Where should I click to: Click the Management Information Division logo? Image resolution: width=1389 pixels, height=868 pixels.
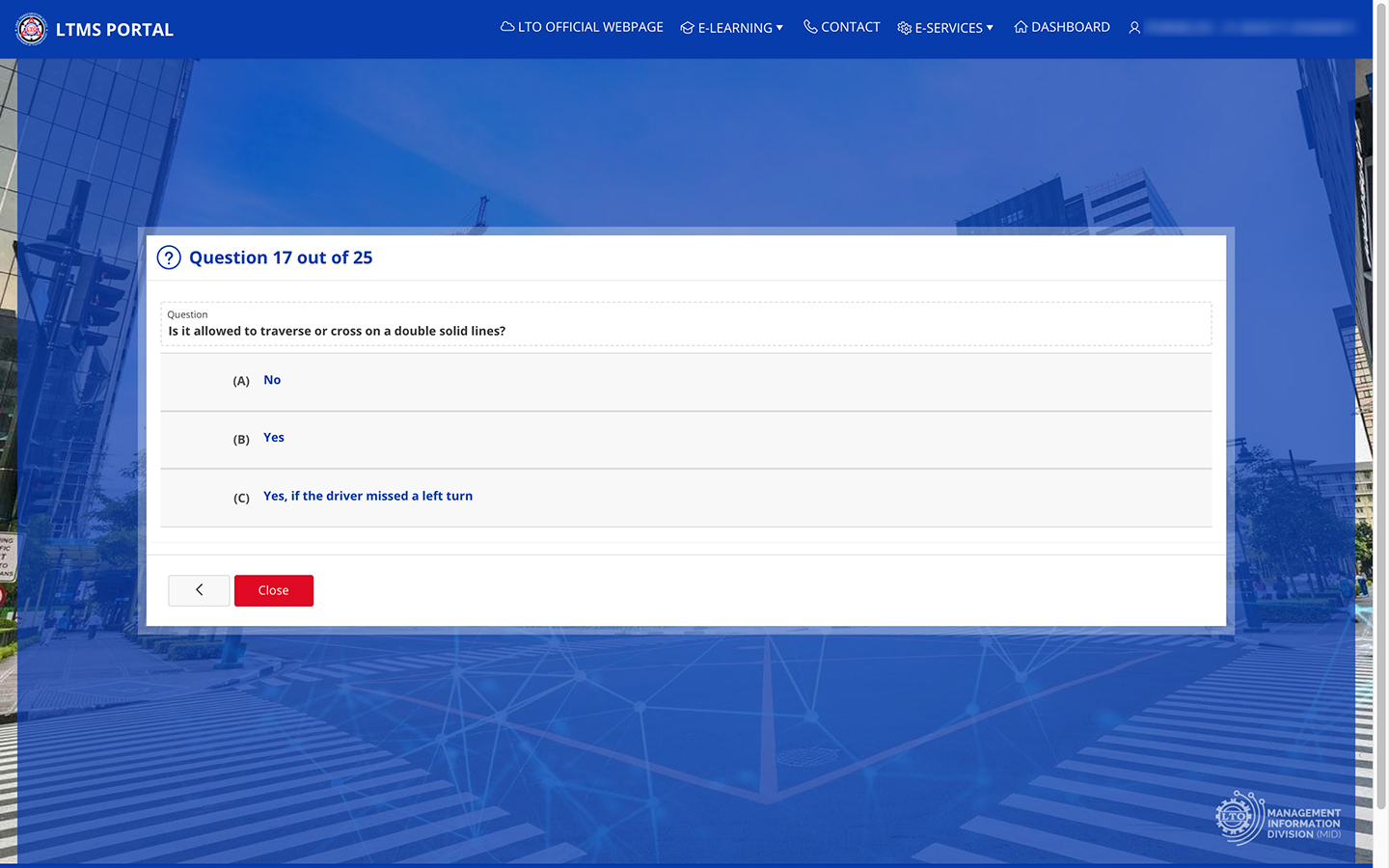pyautogui.click(x=1278, y=818)
